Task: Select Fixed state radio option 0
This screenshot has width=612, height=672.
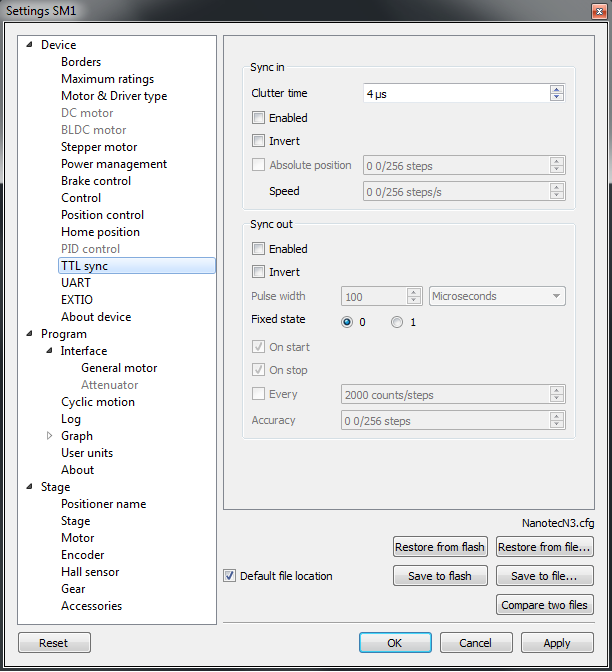Action: tap(347, 322)
